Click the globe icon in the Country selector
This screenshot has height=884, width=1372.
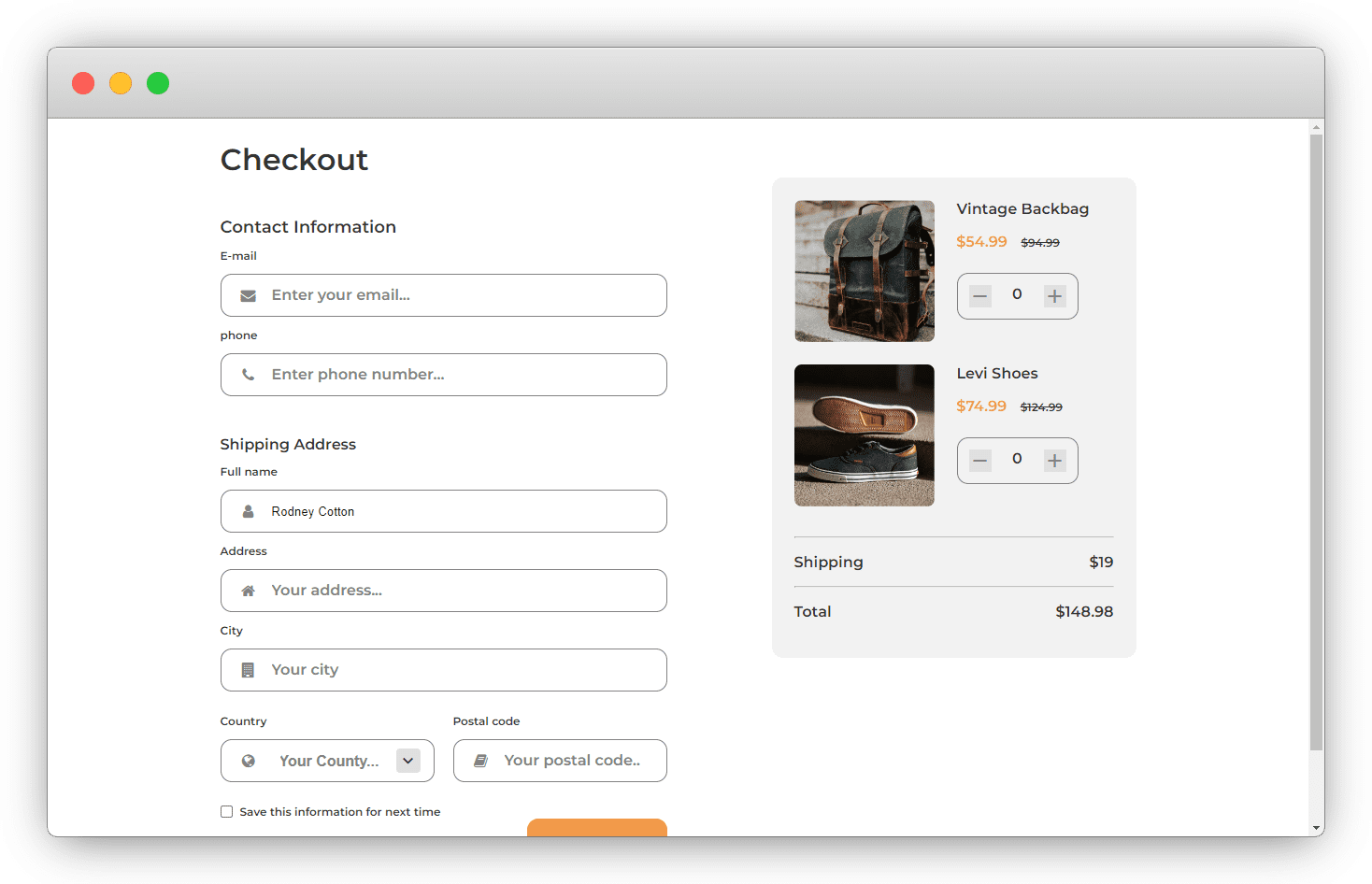pyautogui.click(x=248, y=761)
